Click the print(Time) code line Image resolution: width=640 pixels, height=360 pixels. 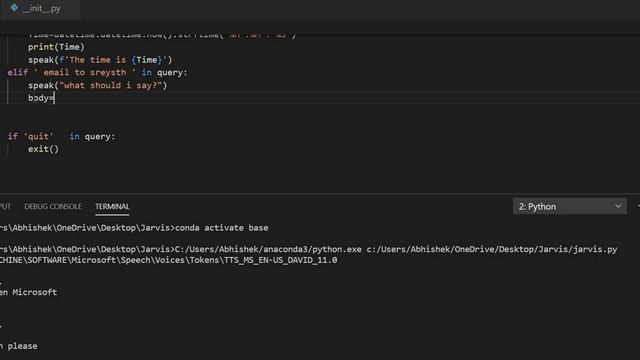coord(56,47)
